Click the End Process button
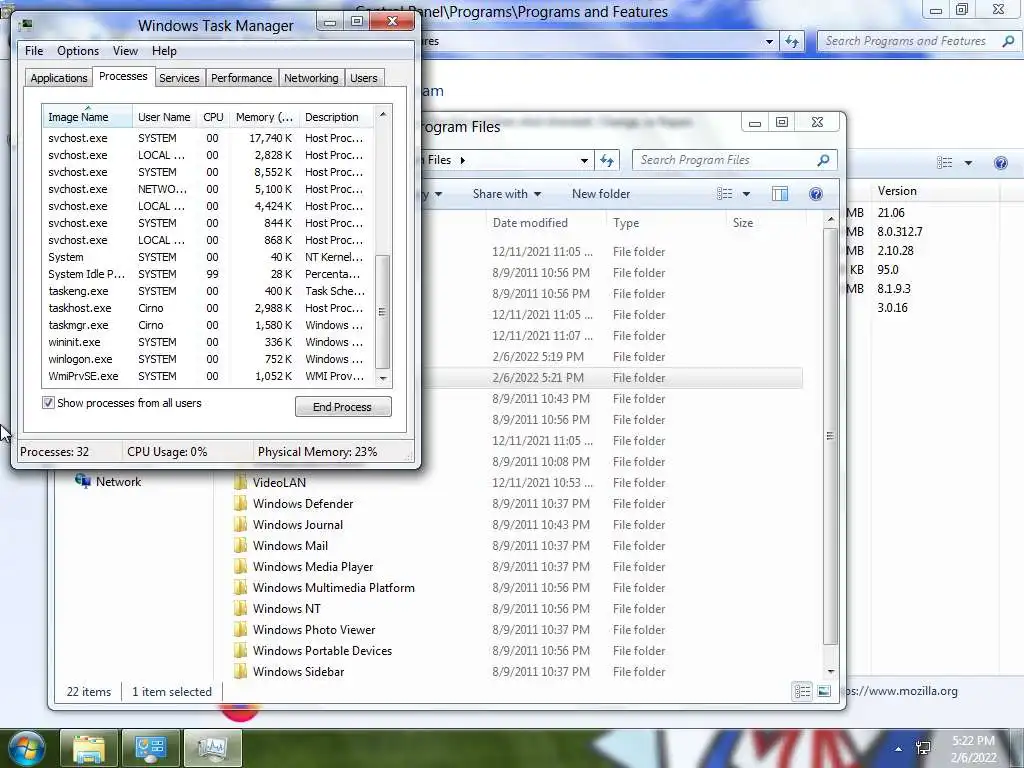This screenshot has width=1024, height=768. coord(343,407)
